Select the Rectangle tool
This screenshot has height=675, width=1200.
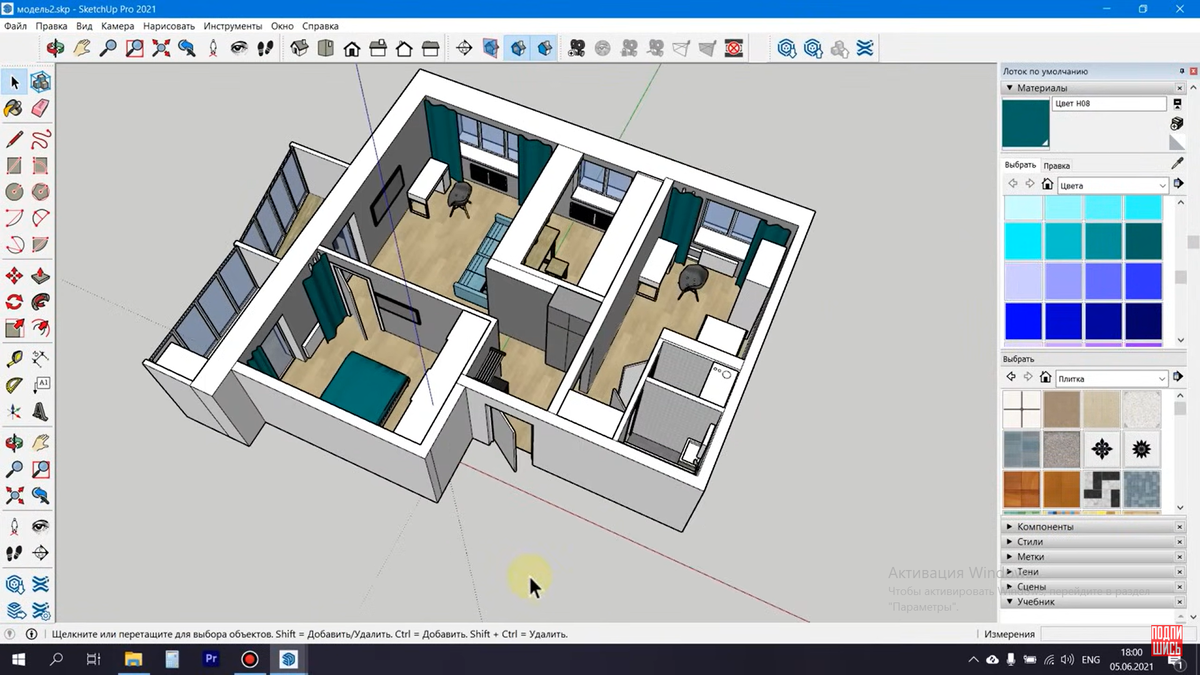tap(15, 166)
